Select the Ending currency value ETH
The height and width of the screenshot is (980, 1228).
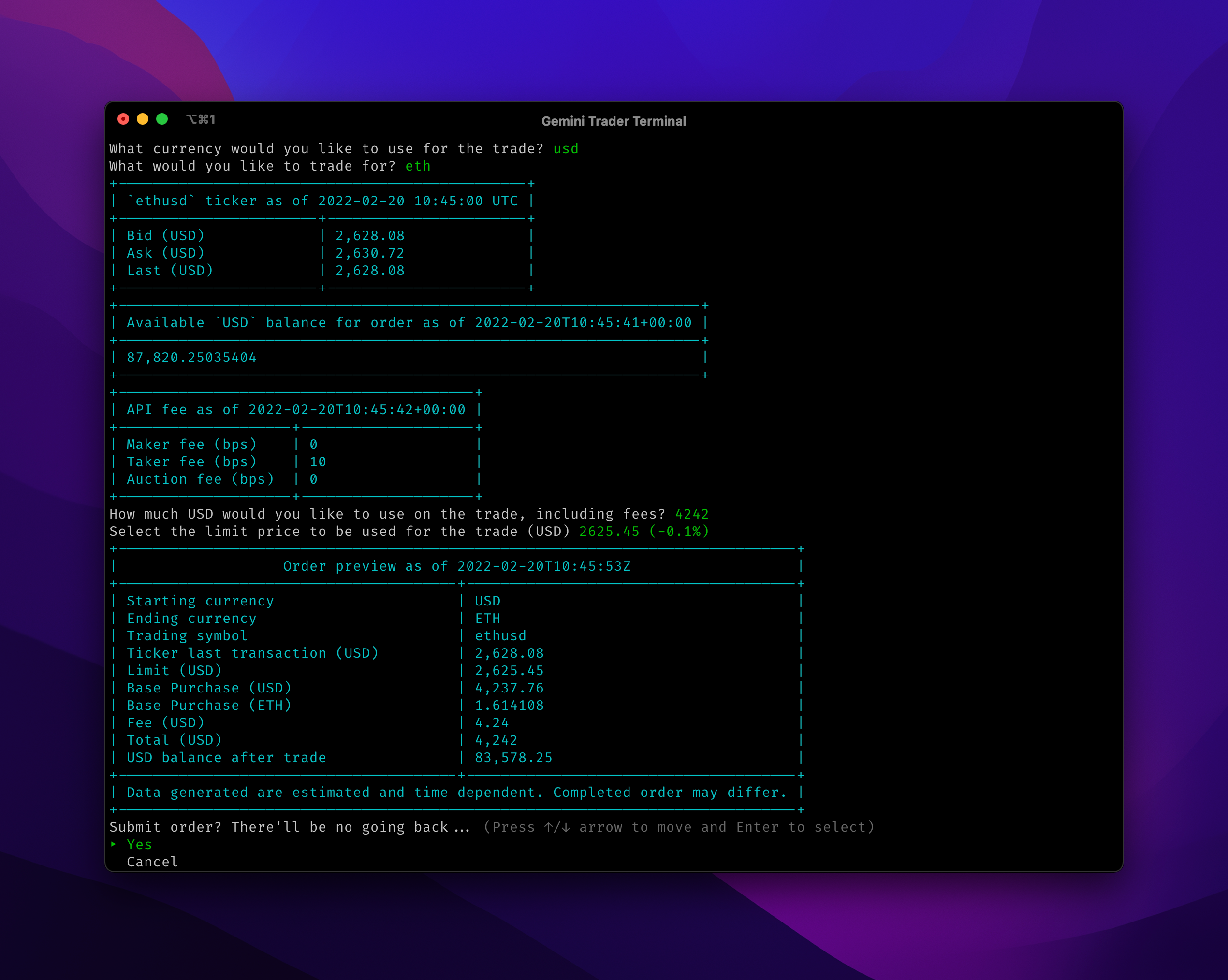tap(487, 619)
